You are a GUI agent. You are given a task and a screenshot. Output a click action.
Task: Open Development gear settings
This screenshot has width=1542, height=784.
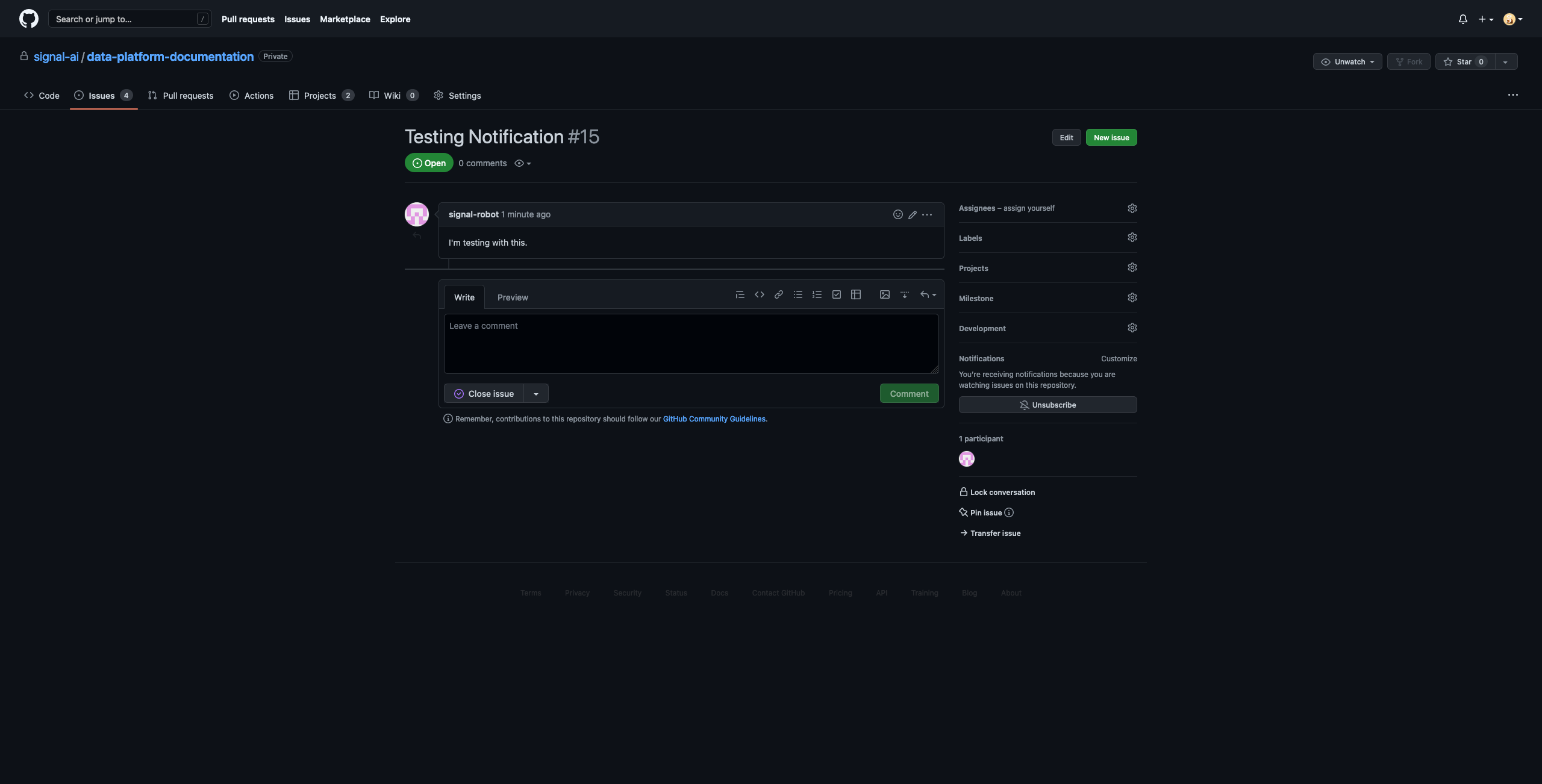tap(1132, 328)
